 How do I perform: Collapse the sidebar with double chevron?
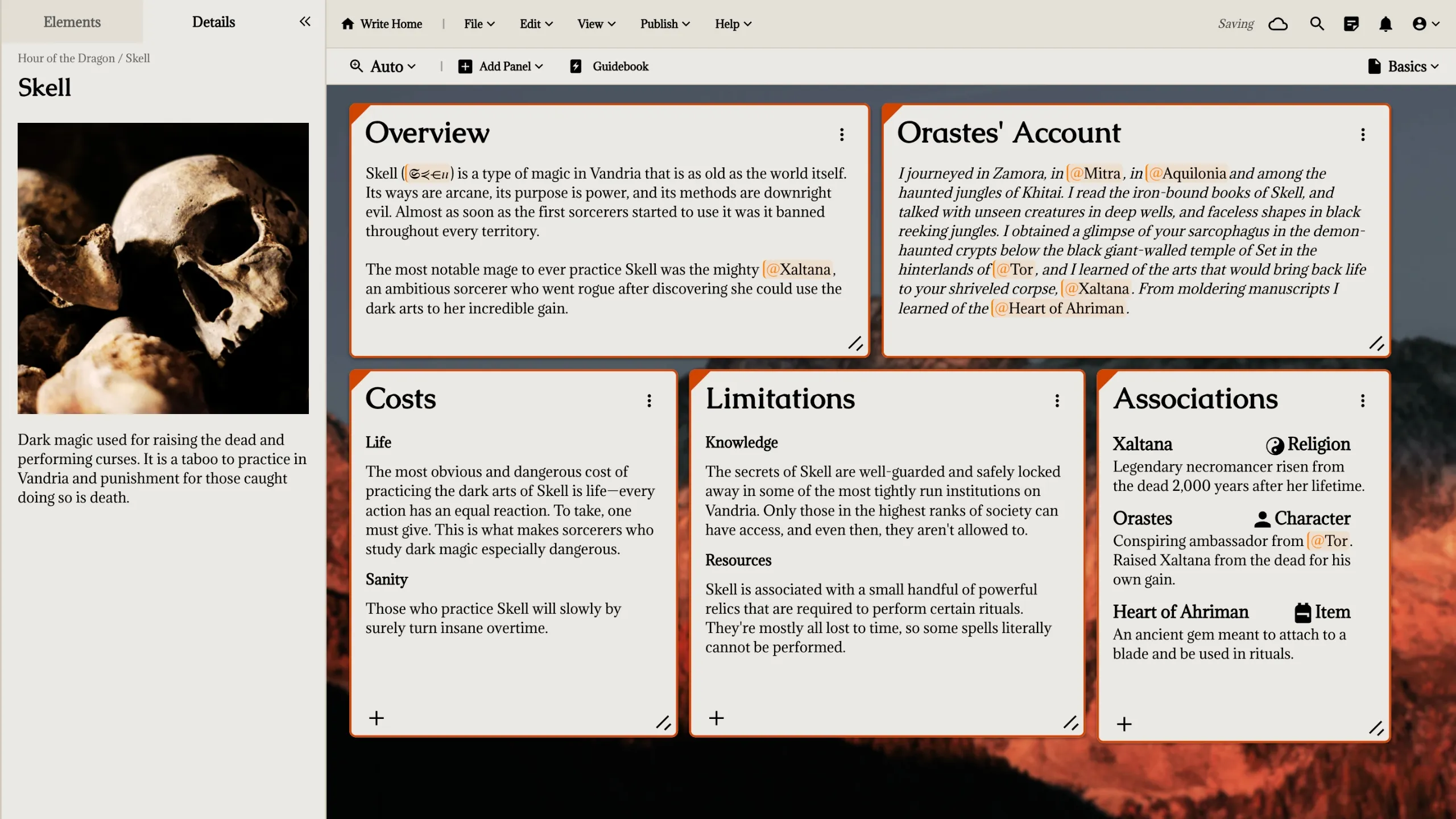pyautogui.click(x=305, y=22)
